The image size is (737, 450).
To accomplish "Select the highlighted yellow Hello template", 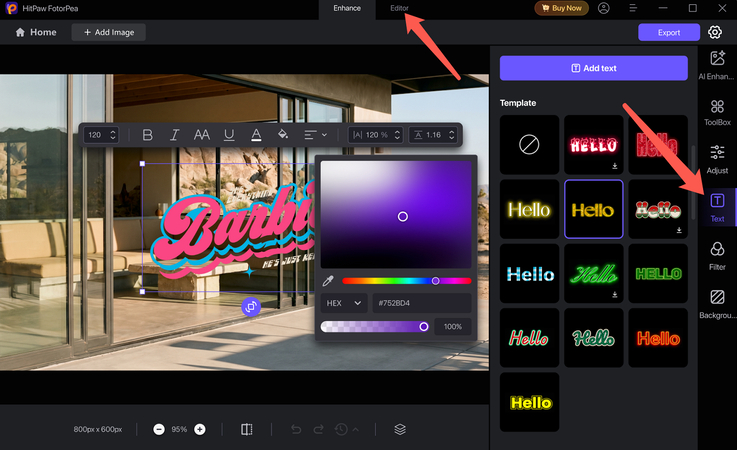I will click(x=594, y=209).
